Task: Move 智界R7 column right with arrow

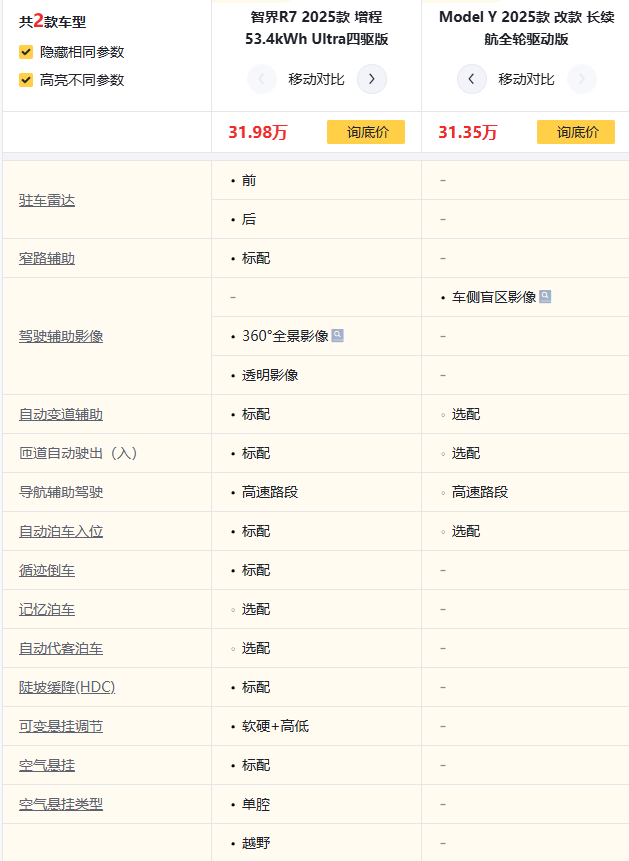Action: tap(372, 79)
